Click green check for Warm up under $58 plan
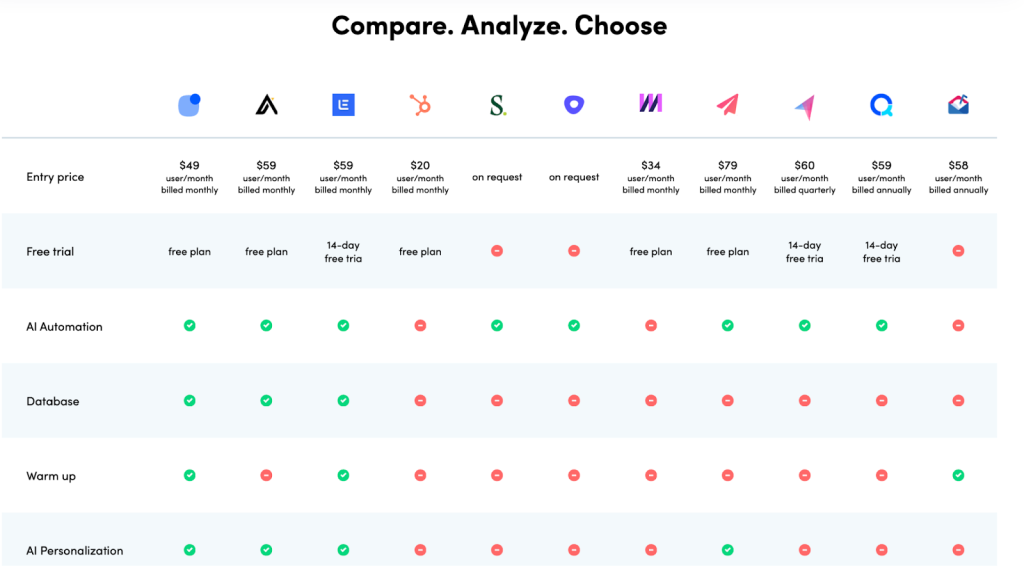 pyautogui.click(x=958, y=475)
